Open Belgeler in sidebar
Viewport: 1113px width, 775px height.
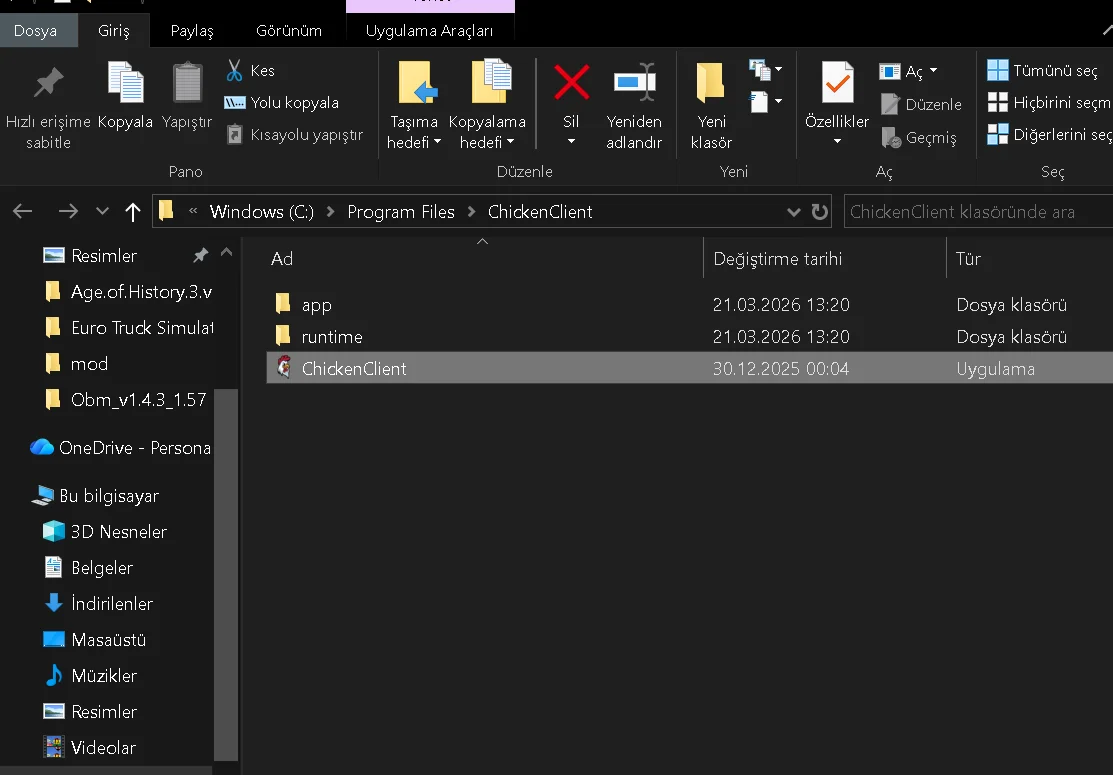pyautogui.click(x=102, y=568)
